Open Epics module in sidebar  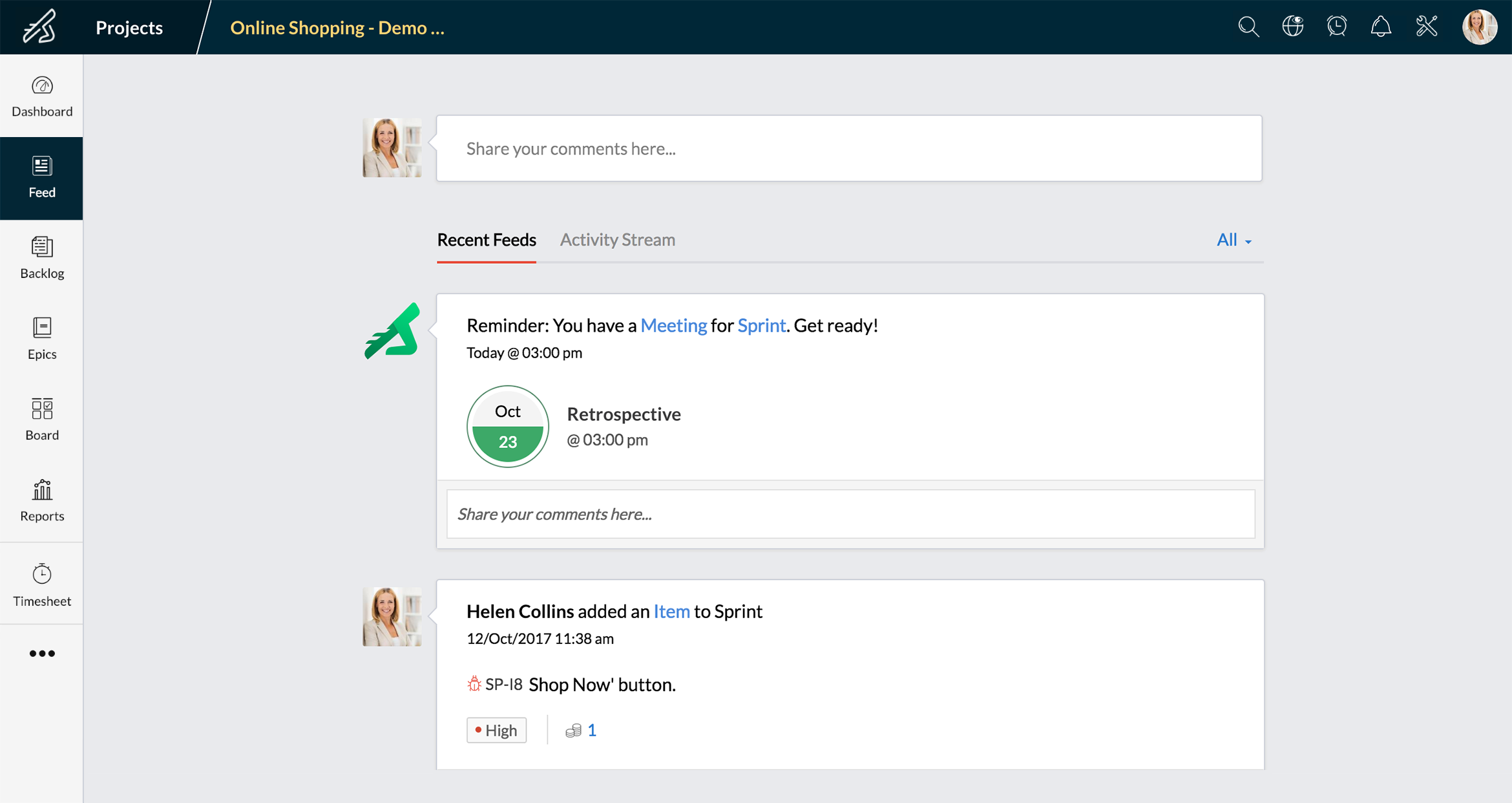click(42, 339)
